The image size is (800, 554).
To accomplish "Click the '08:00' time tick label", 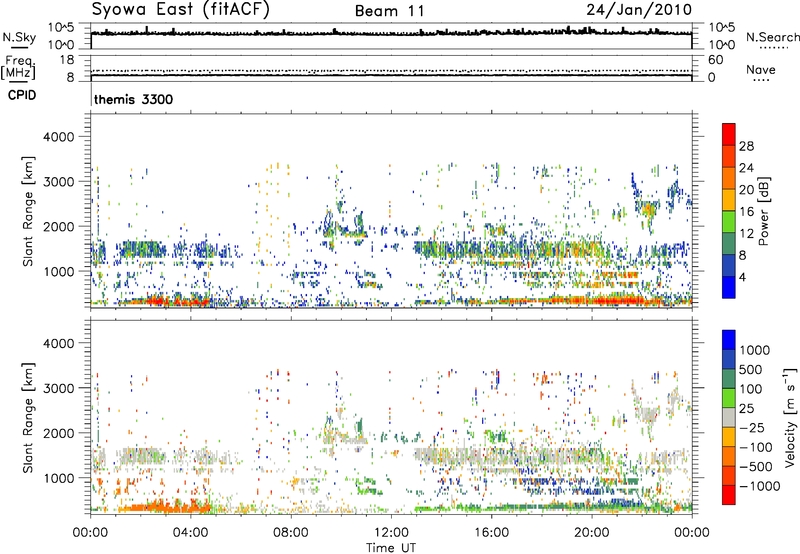I will pos(291,533).
